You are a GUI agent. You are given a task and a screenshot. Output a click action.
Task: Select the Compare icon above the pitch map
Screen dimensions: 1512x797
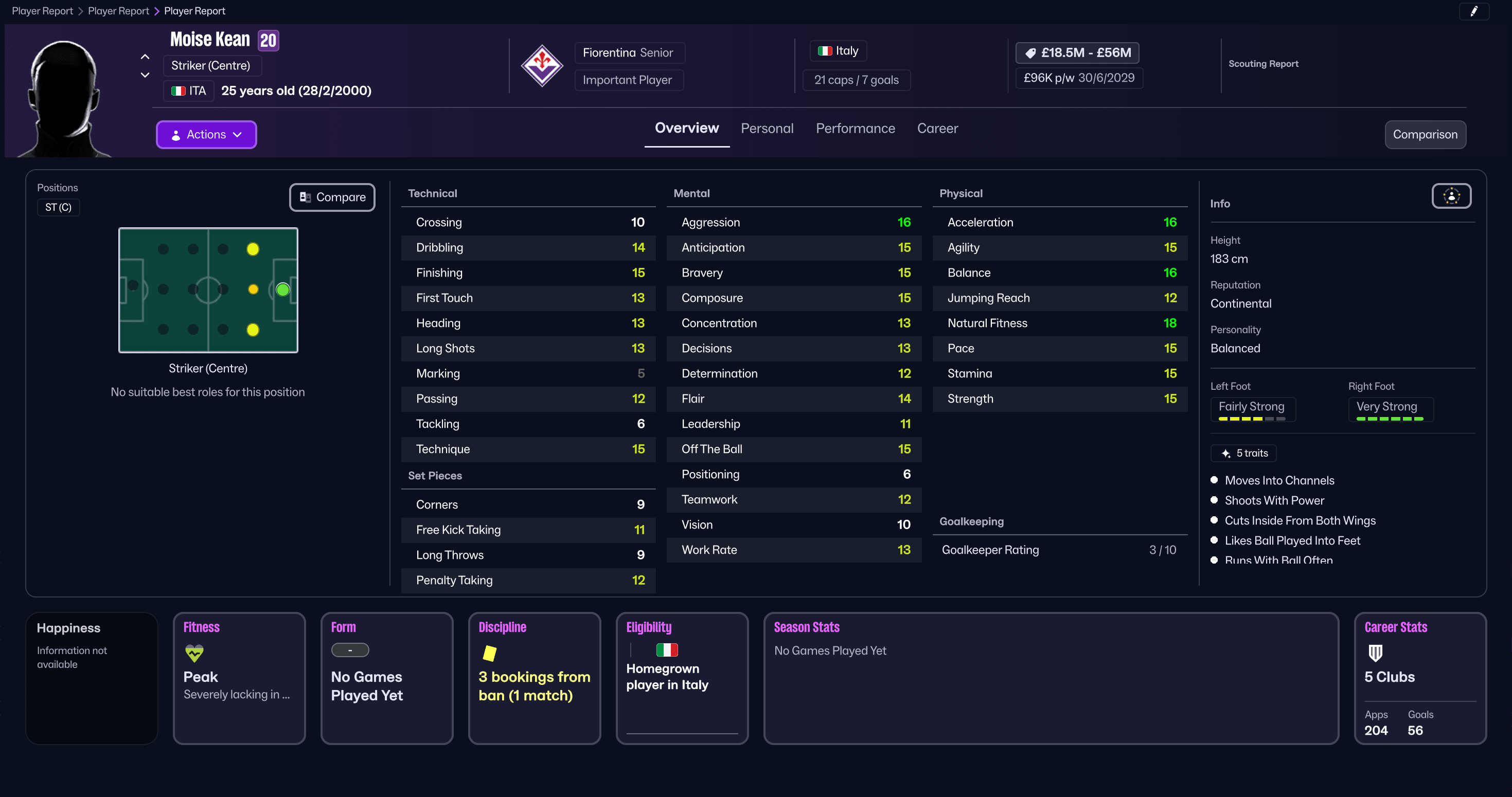305,197
